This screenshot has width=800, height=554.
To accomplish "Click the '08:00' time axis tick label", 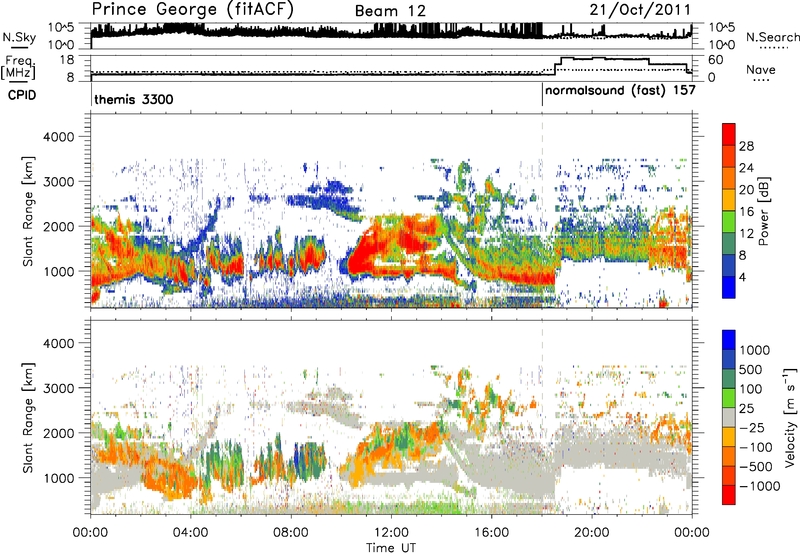I will [x=291, y=533].
